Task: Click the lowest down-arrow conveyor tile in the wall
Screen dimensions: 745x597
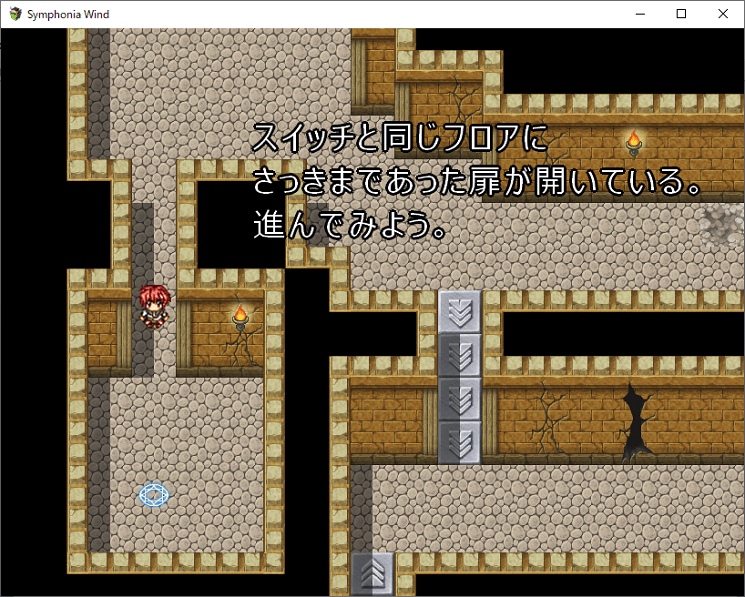Action: click(x=460, y=443)
